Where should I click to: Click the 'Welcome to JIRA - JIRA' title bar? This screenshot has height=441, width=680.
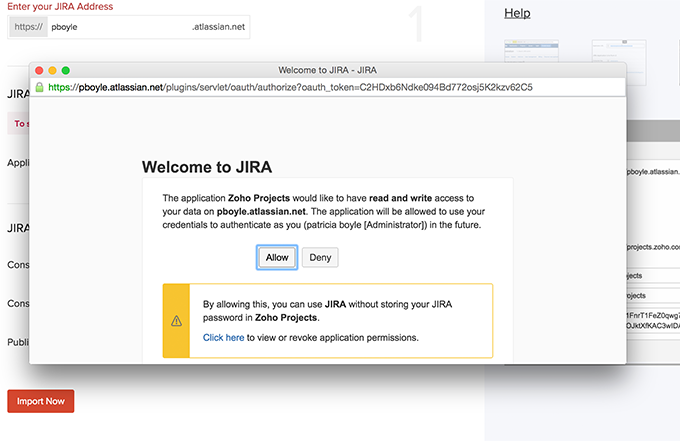click(x=329, y=71)
